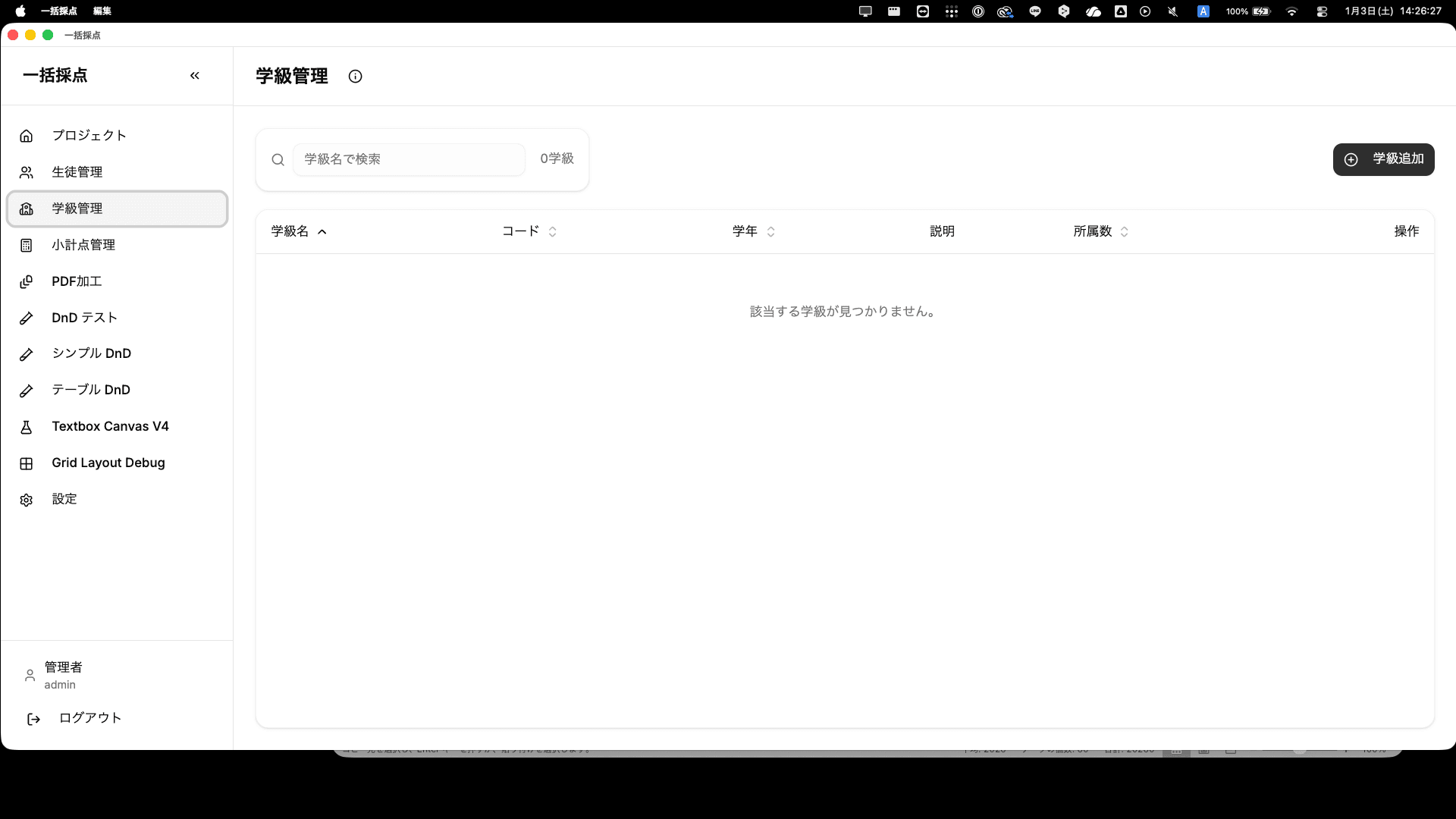This screenshot has width=1456, height=819.
Task: Open the Textbox Canvas V4 flask icon
Action: 27,426
